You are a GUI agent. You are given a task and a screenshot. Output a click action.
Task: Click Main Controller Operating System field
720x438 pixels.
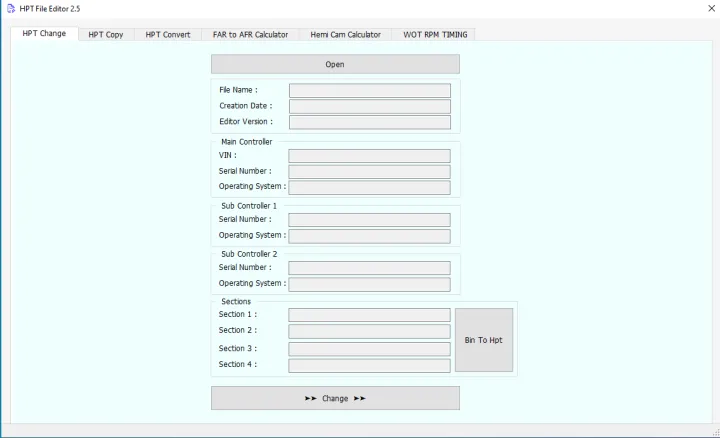[369, 187]
